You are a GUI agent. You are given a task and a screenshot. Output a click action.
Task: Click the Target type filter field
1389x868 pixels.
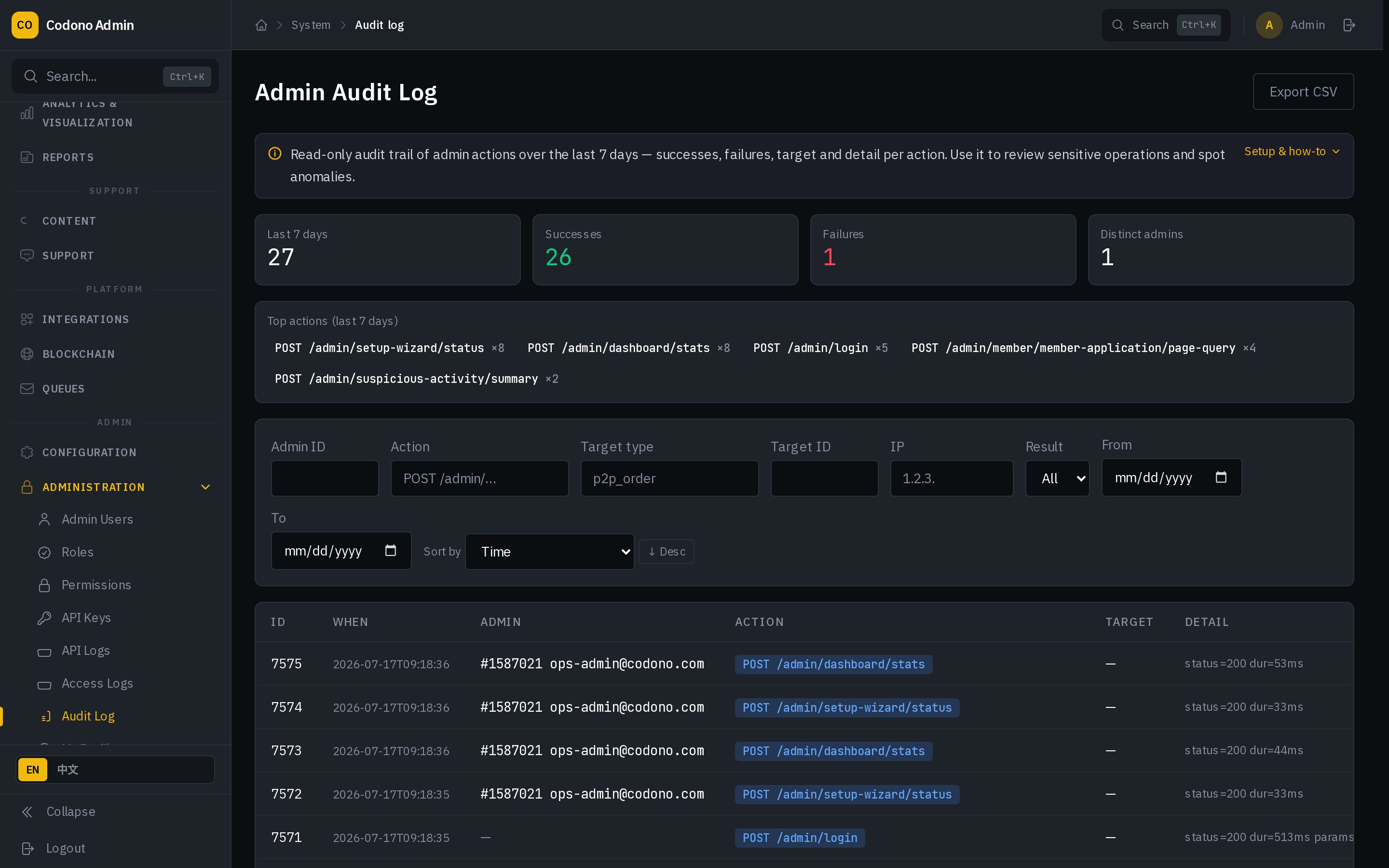click(669, 478)
